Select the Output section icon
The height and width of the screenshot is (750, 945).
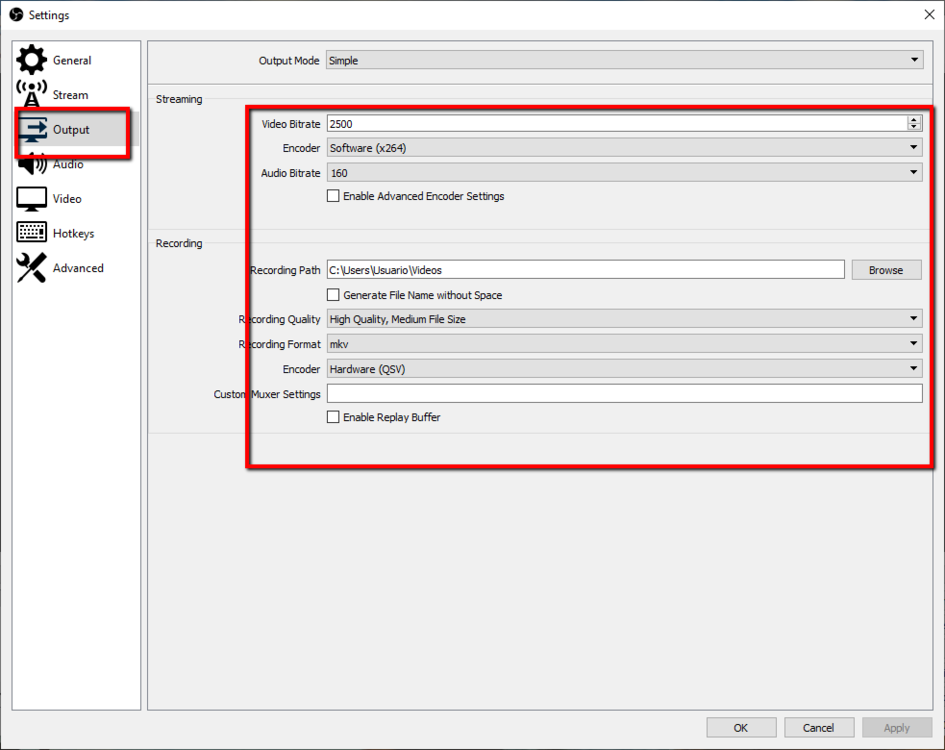(x=32, y=130)
